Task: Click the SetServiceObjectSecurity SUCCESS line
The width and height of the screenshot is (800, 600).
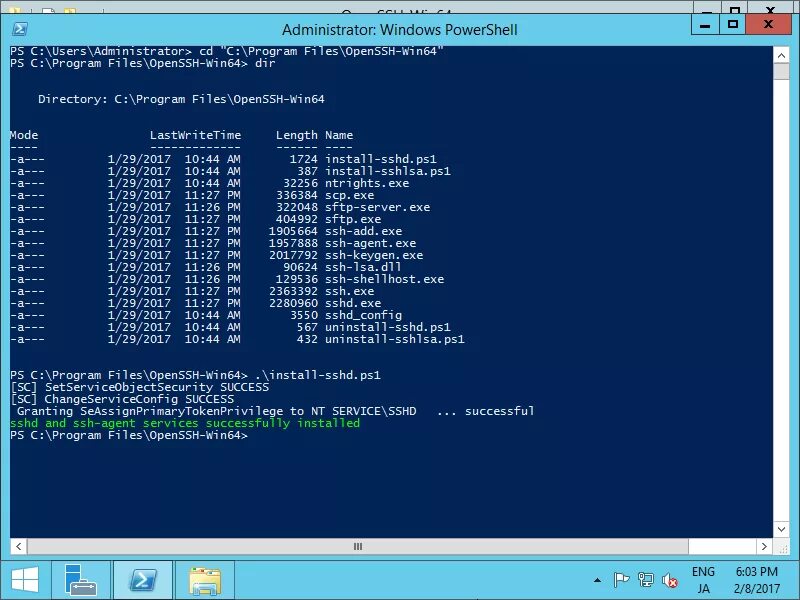Action: [140, 387]
